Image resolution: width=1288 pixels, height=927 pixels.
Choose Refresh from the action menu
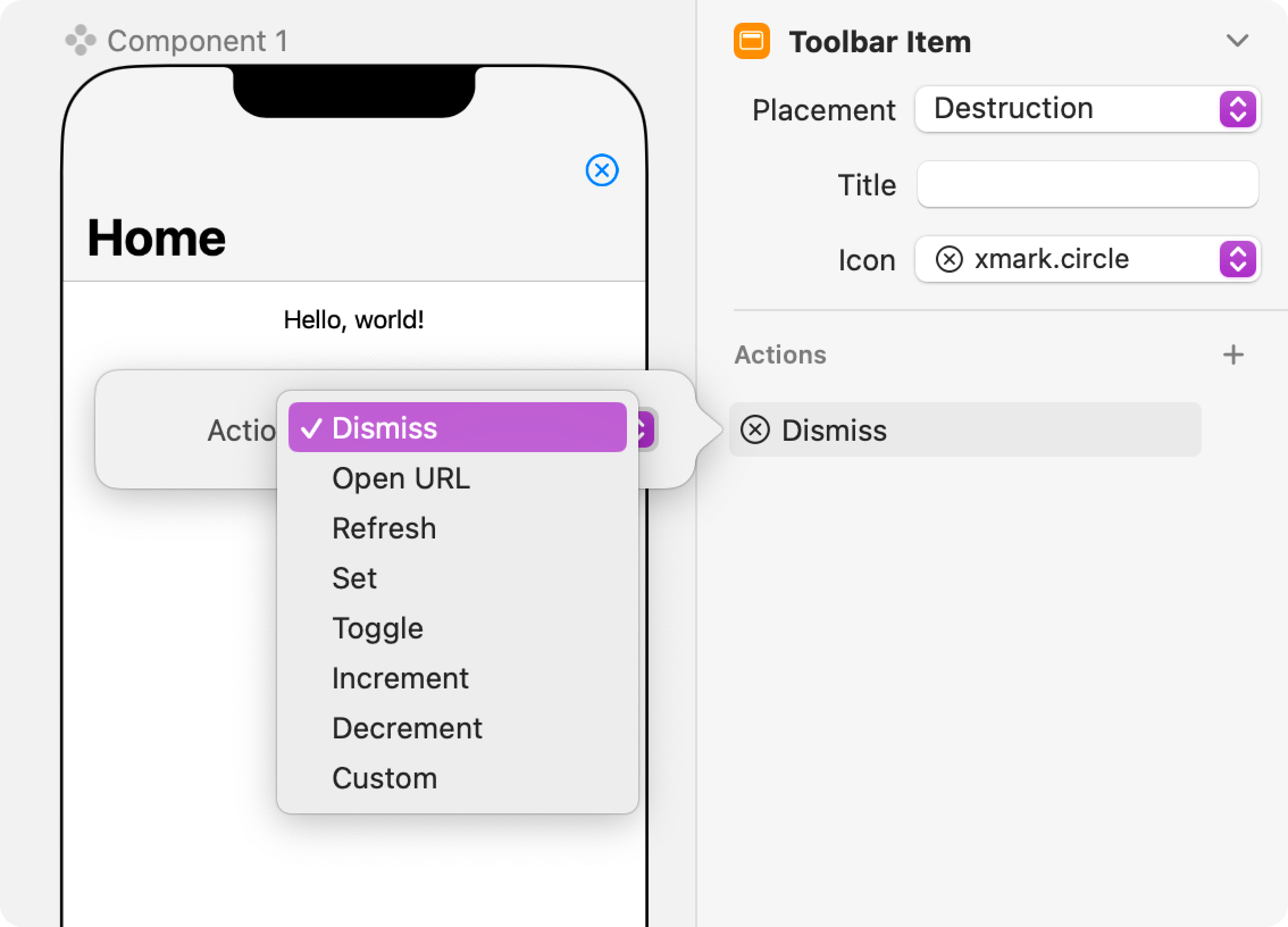tap(458, 528)
